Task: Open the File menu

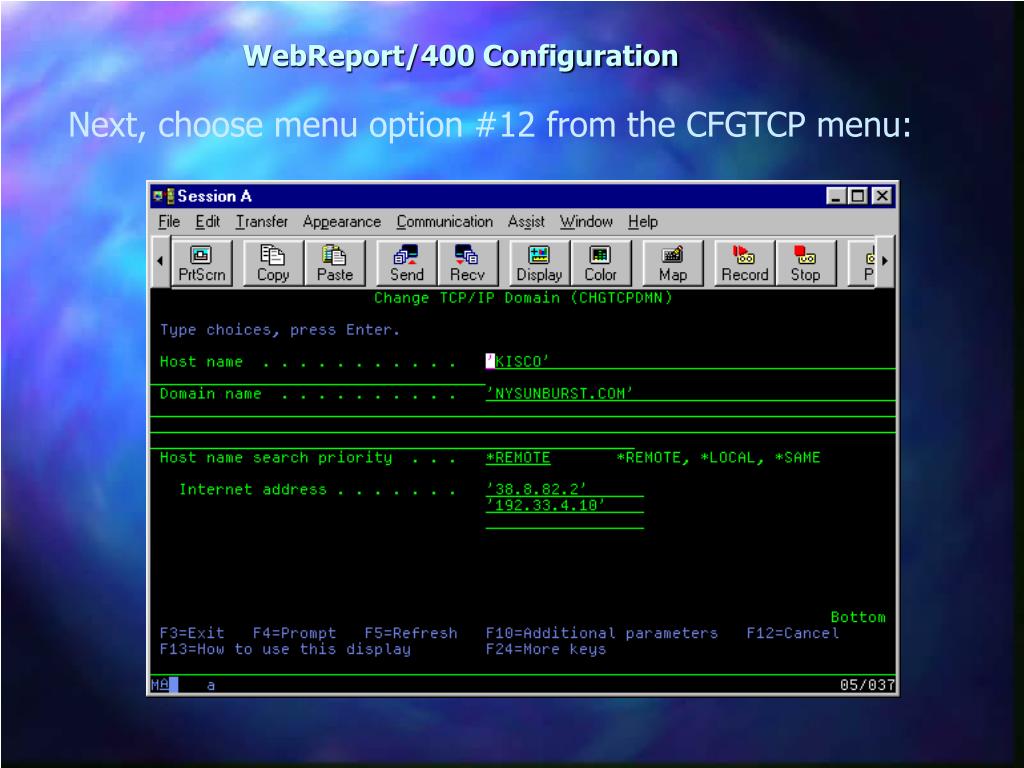Action: (168, 222)
